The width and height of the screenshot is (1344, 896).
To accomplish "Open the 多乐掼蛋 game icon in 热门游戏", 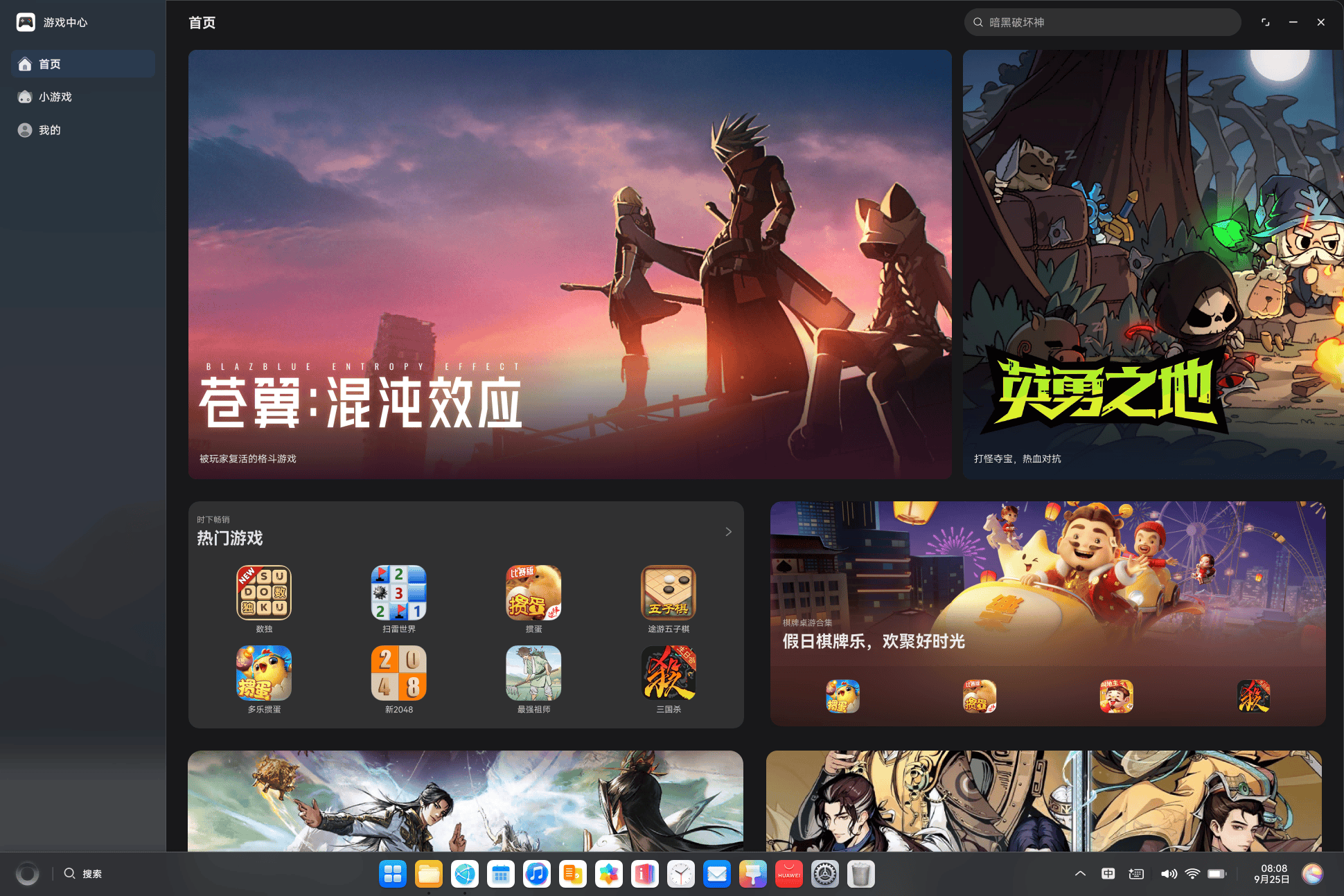I will (x=264, y=673).
